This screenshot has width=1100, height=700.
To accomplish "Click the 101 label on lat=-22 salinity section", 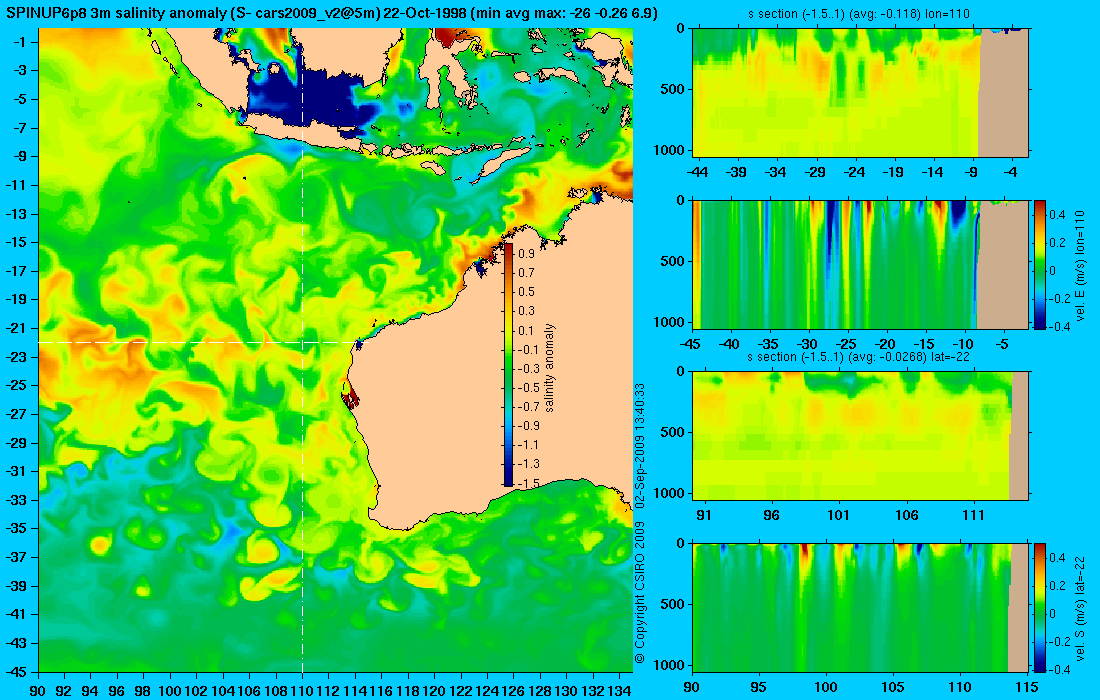I will point(839,515).
